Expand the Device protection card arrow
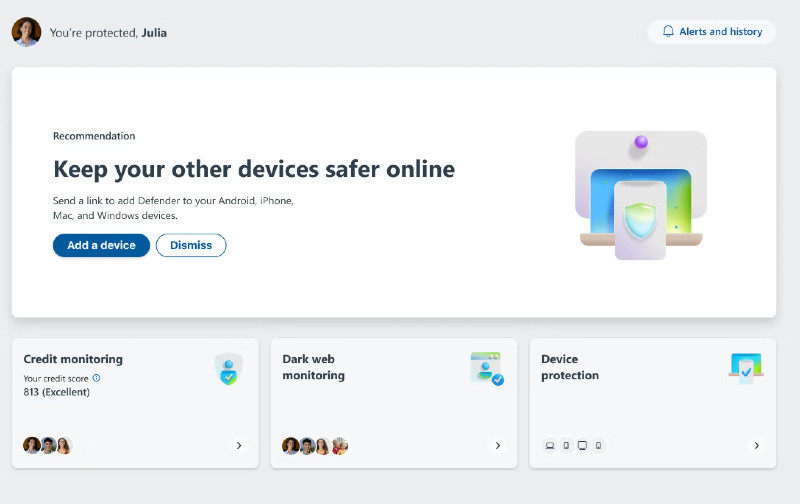The height and width of the screenshot is (504, 800). (x=756, y=446)
